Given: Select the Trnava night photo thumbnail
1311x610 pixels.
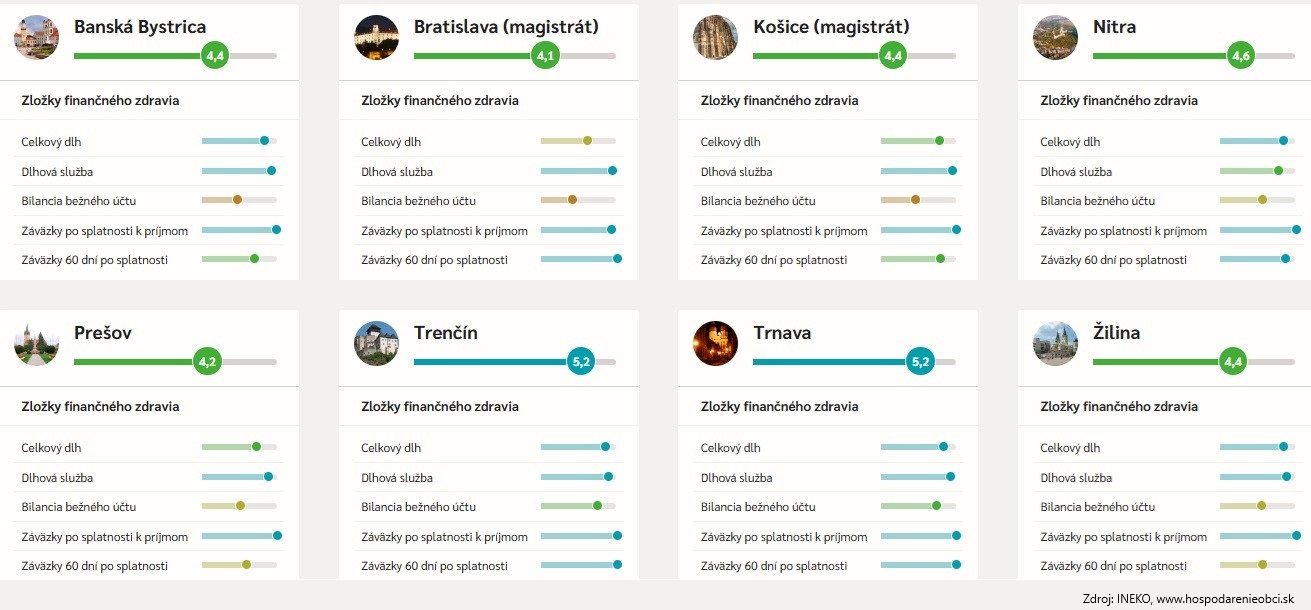Looking at the screenshot, I should point(716,344).
